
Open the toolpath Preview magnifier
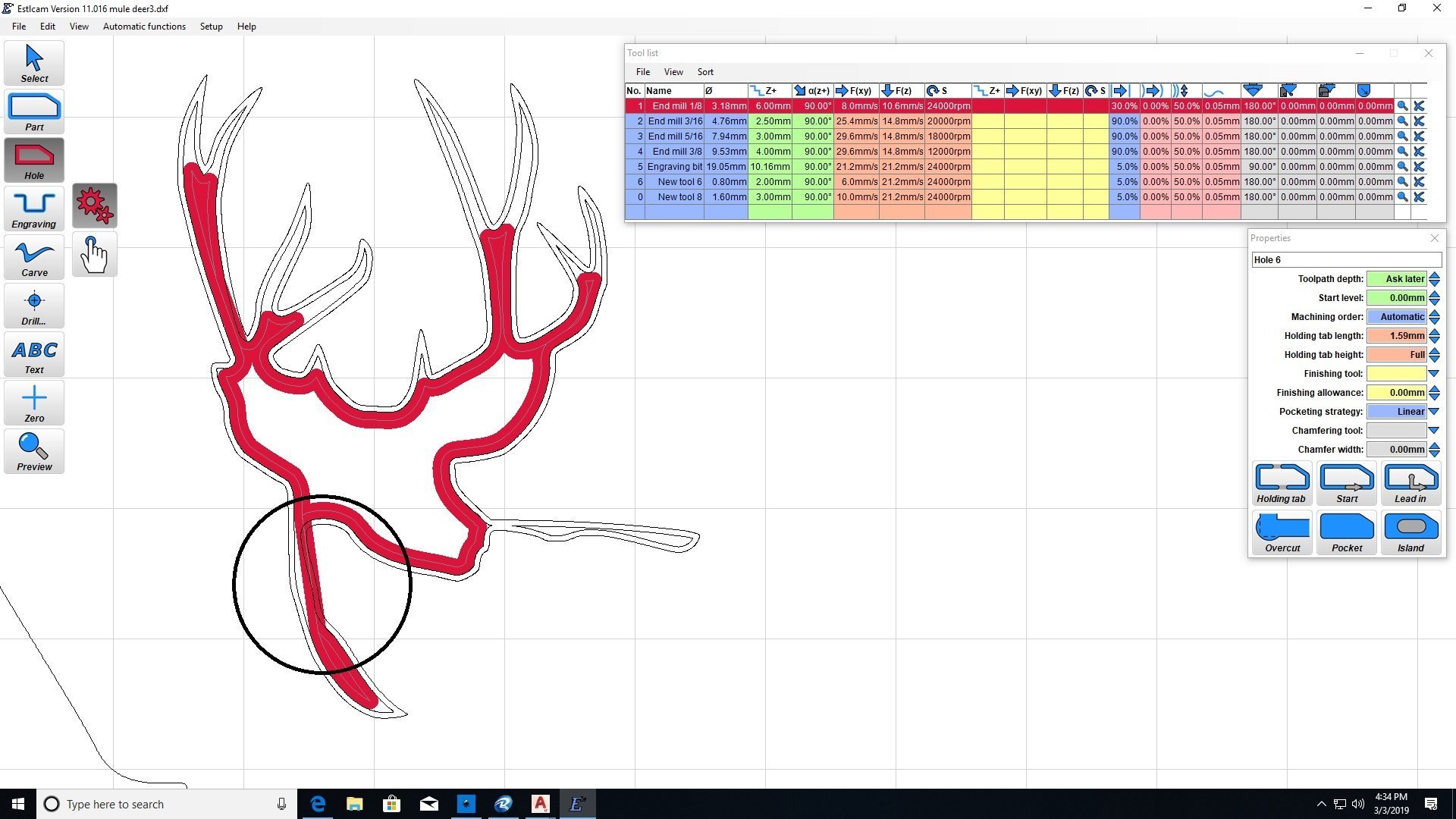pyautogui.click(x=34, y=451)
